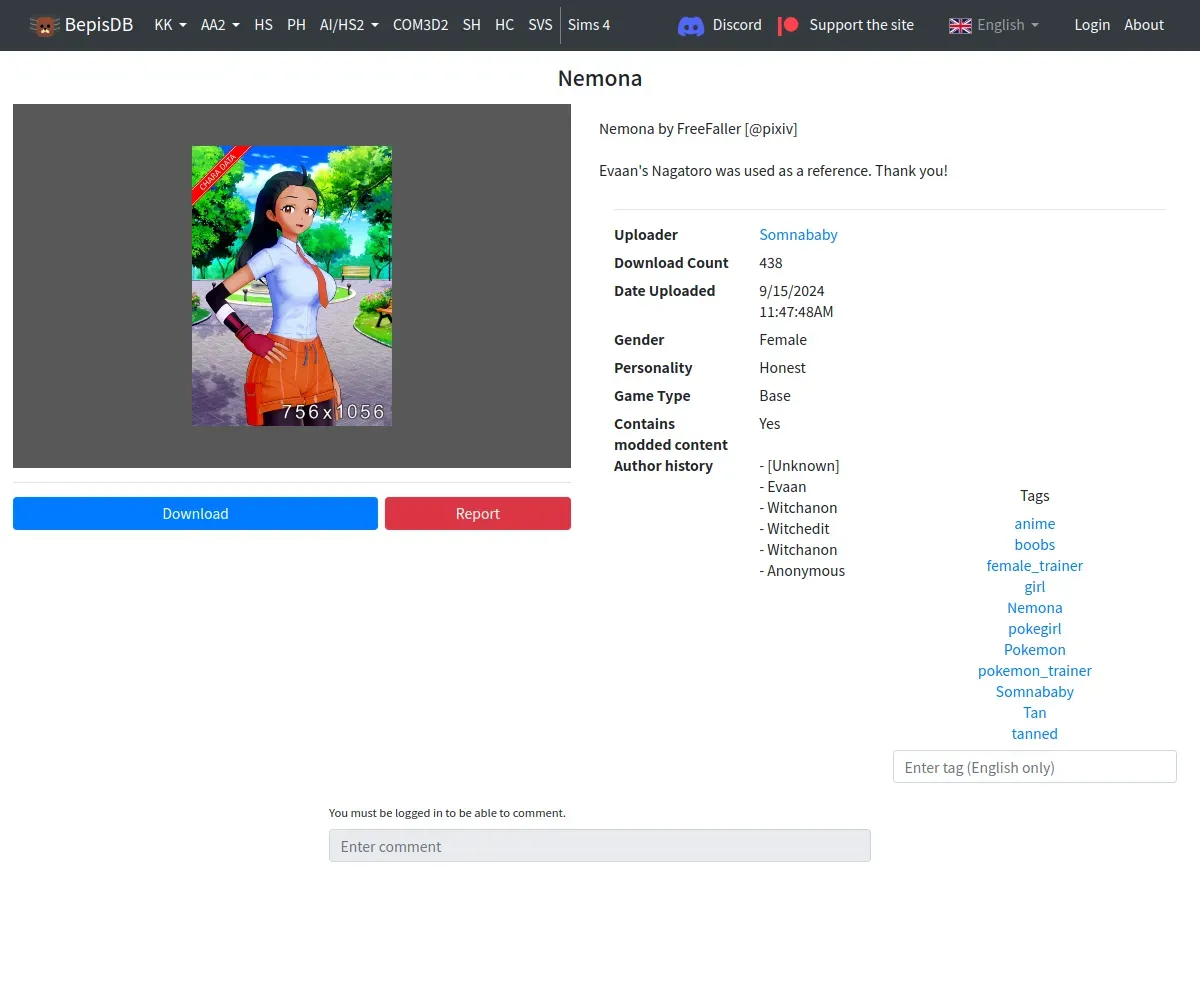
Task: Focus the Enter tag input field
Action: (x=1035, y=767)
